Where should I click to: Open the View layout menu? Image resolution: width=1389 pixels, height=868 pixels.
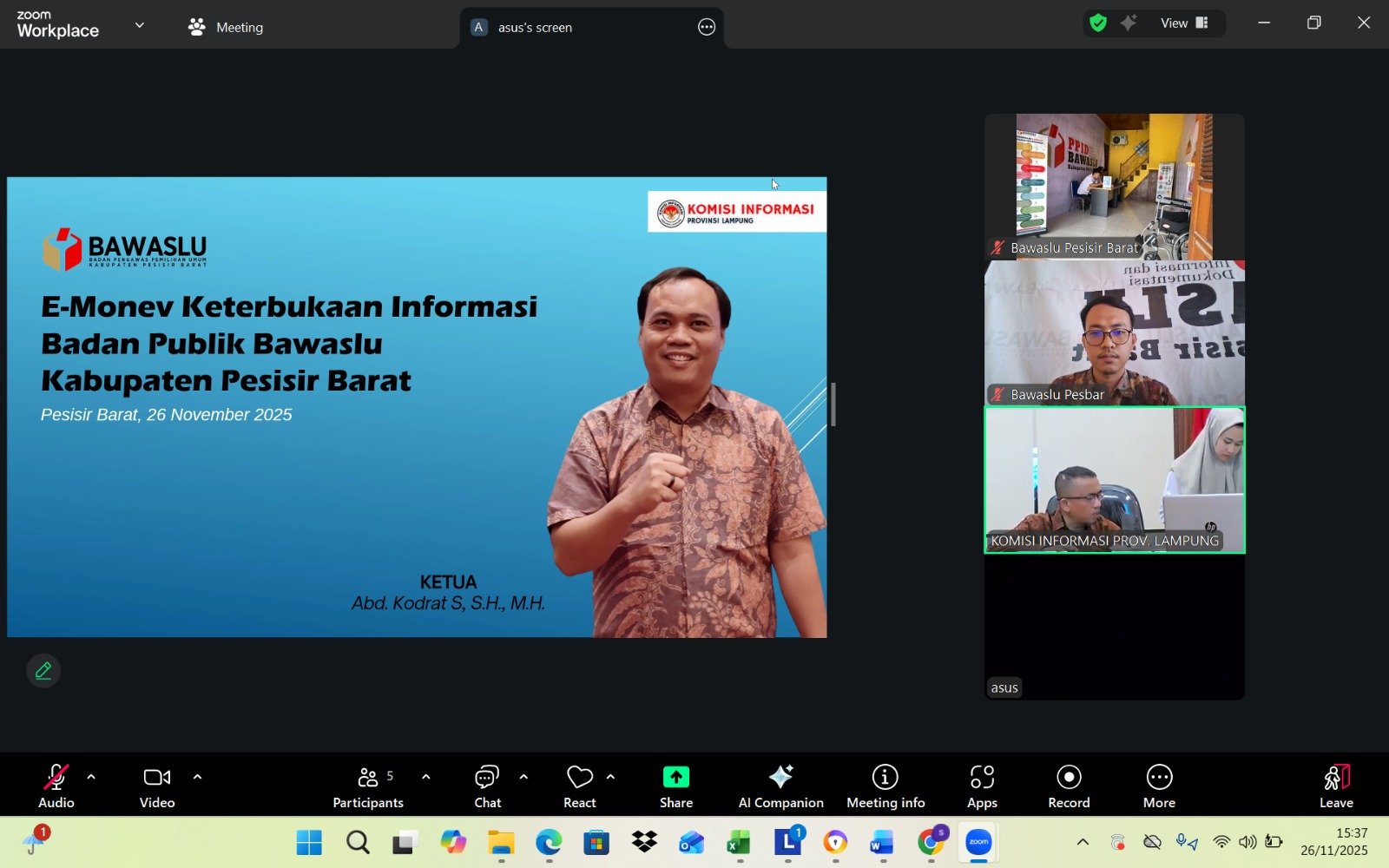(x=1184, y=23)
